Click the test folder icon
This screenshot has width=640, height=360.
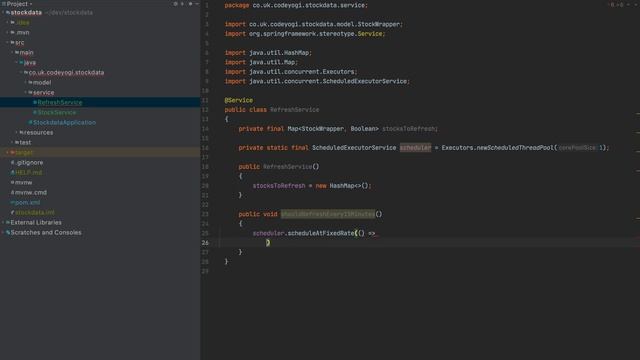point(17,142)
